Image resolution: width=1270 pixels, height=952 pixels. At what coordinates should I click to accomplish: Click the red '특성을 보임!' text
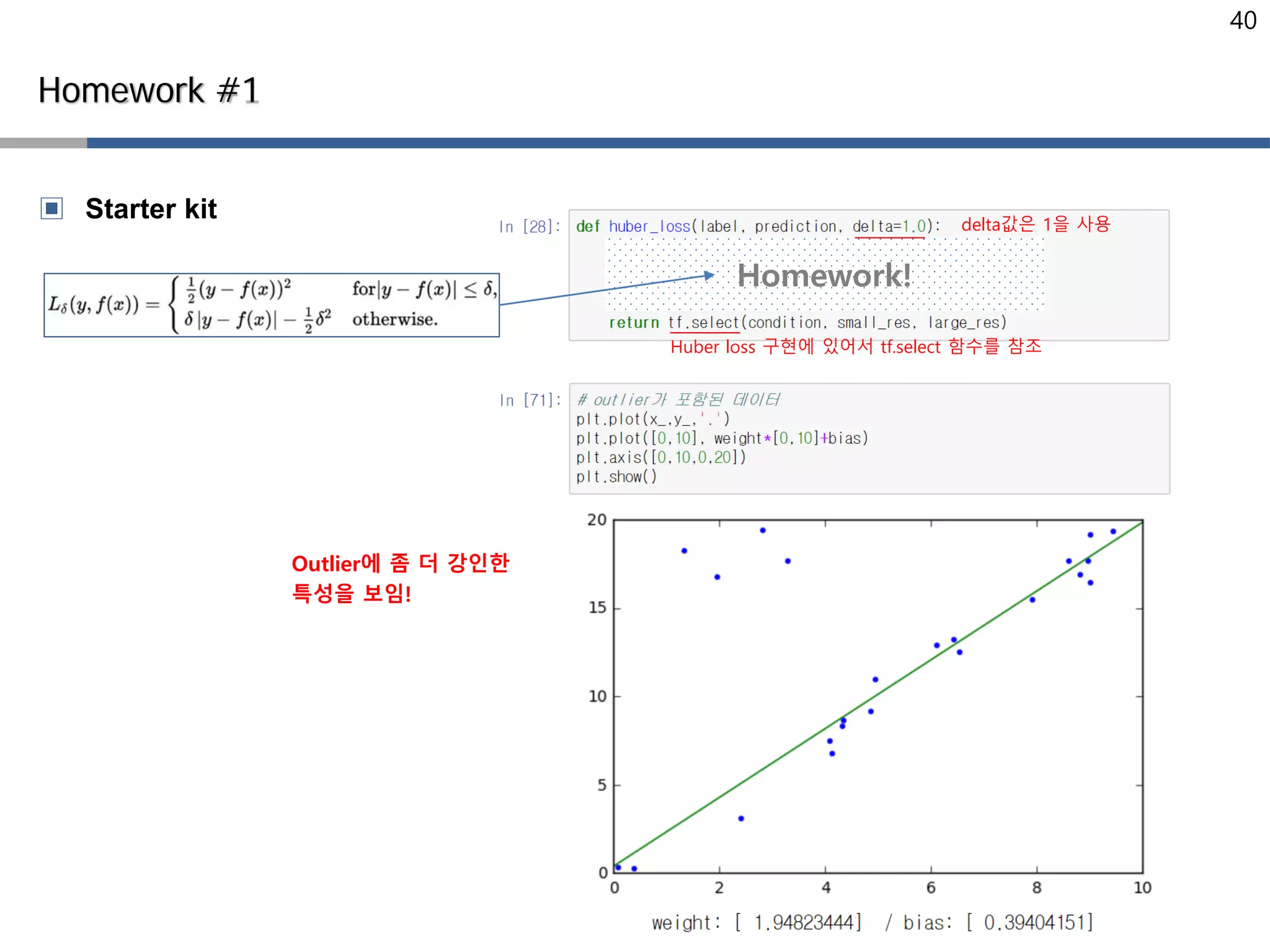352,593
